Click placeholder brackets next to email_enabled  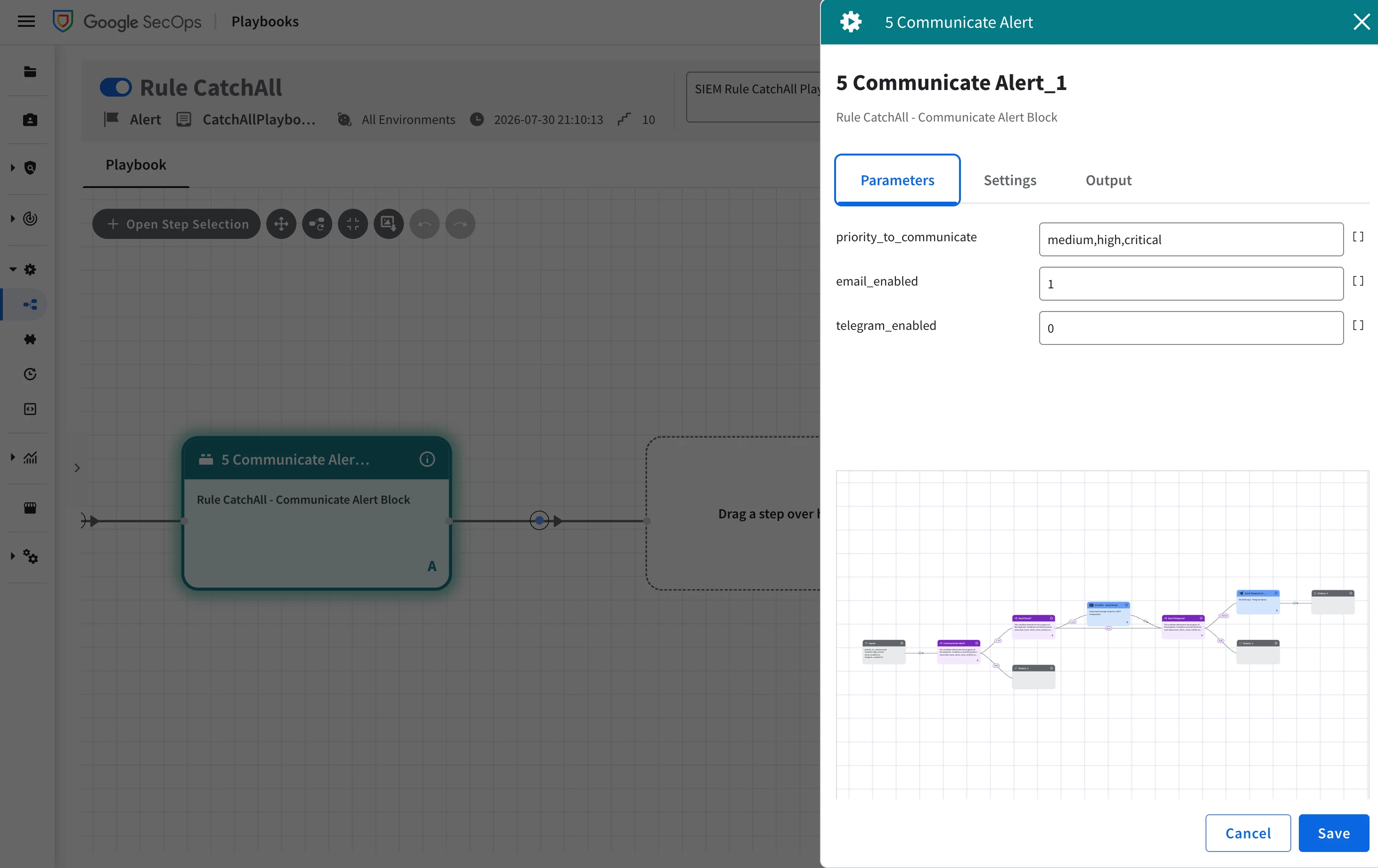pos(1357,281)
